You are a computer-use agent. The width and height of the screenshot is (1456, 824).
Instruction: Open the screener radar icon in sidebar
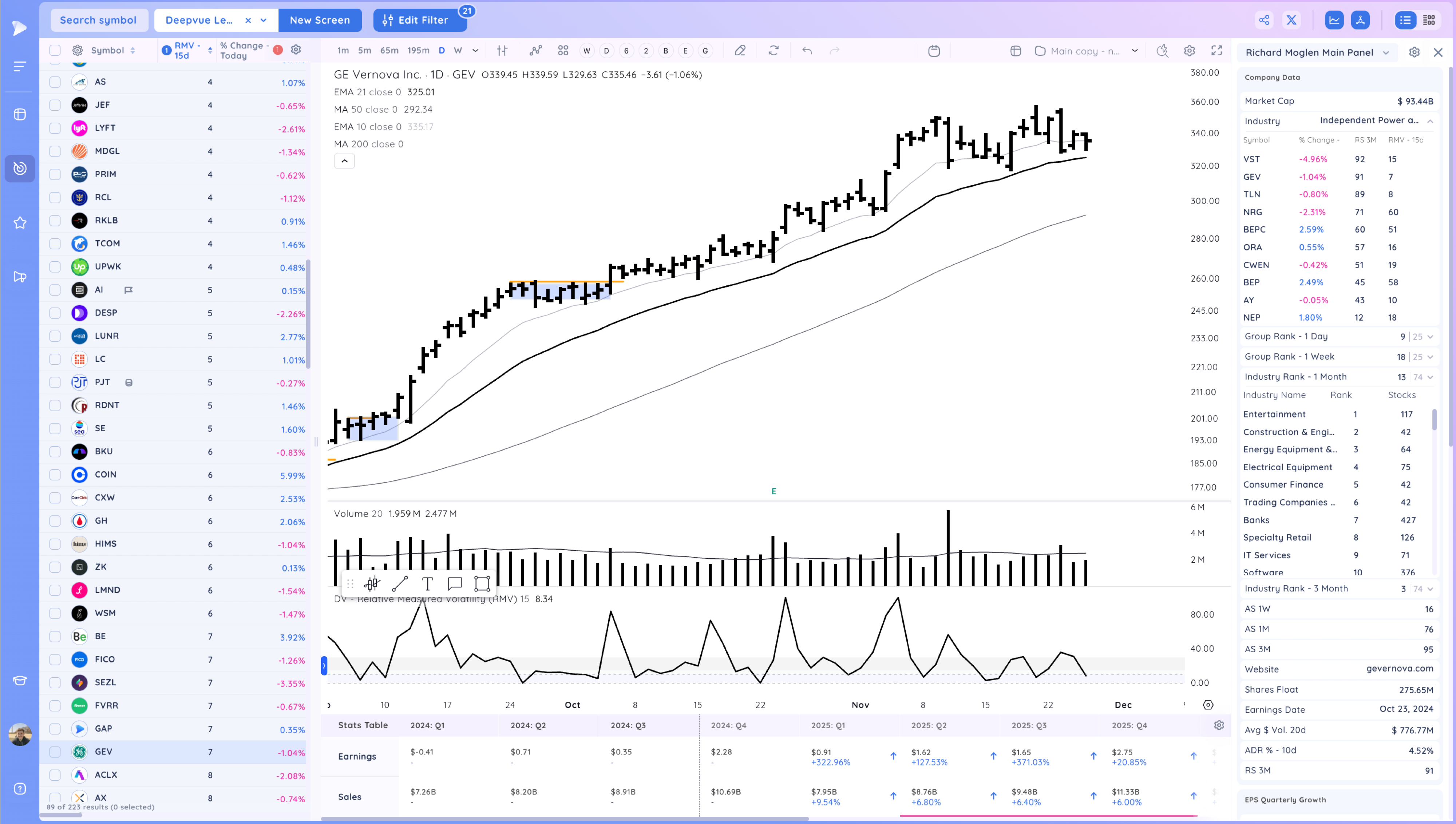[x=20, y=168]
